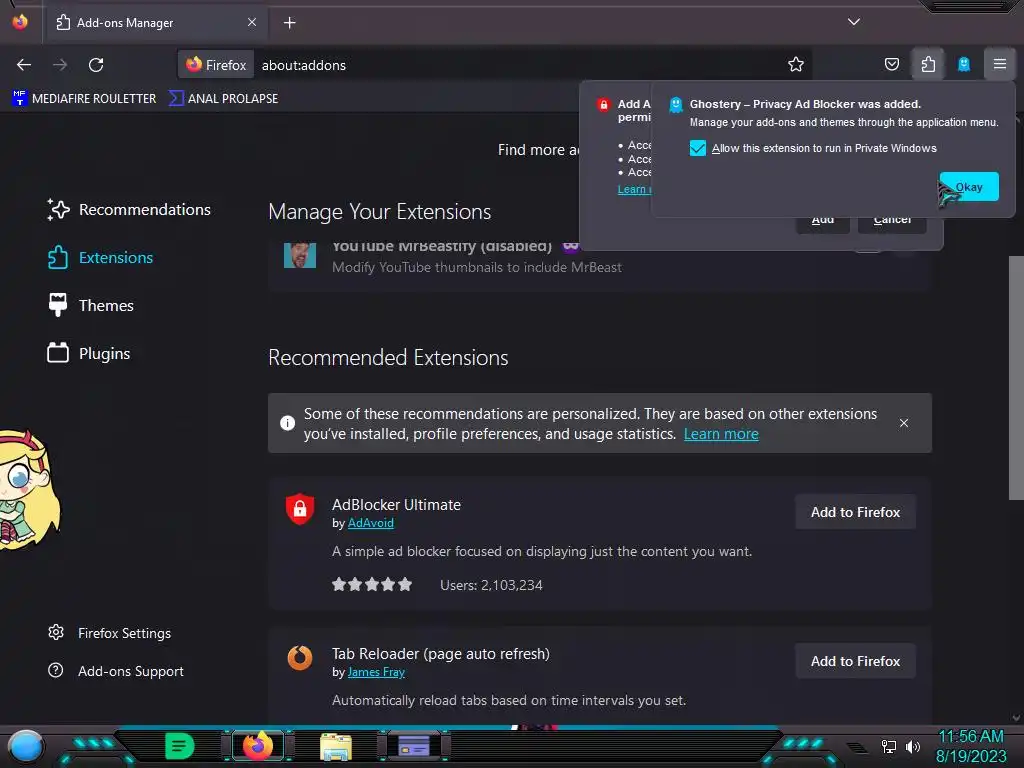Open the green notes app on taskbar
The width and height of the screenshot is (1024, 768).
[180, 746]
